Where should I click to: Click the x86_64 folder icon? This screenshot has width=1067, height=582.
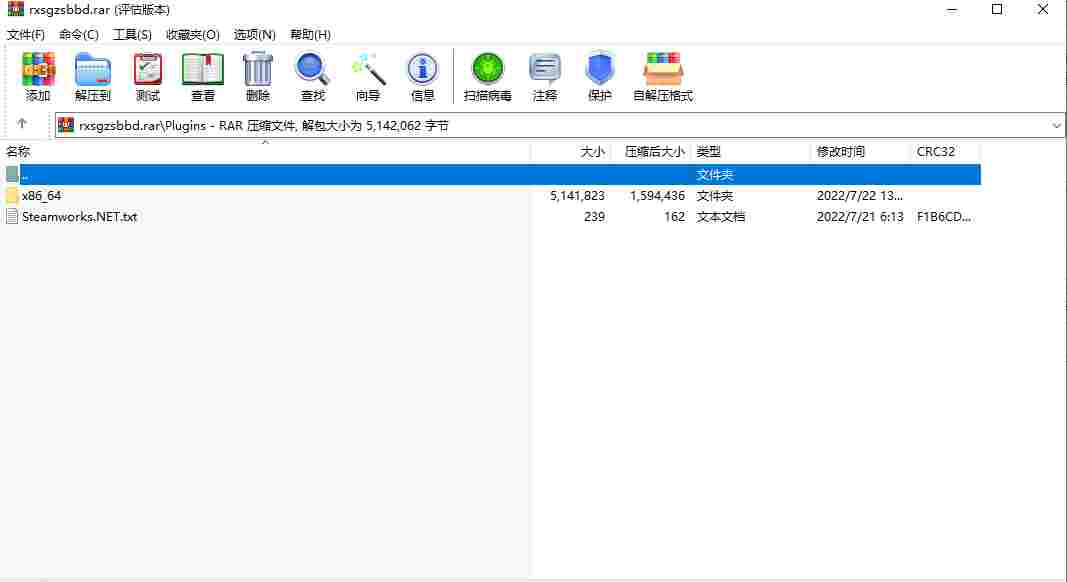12,196
